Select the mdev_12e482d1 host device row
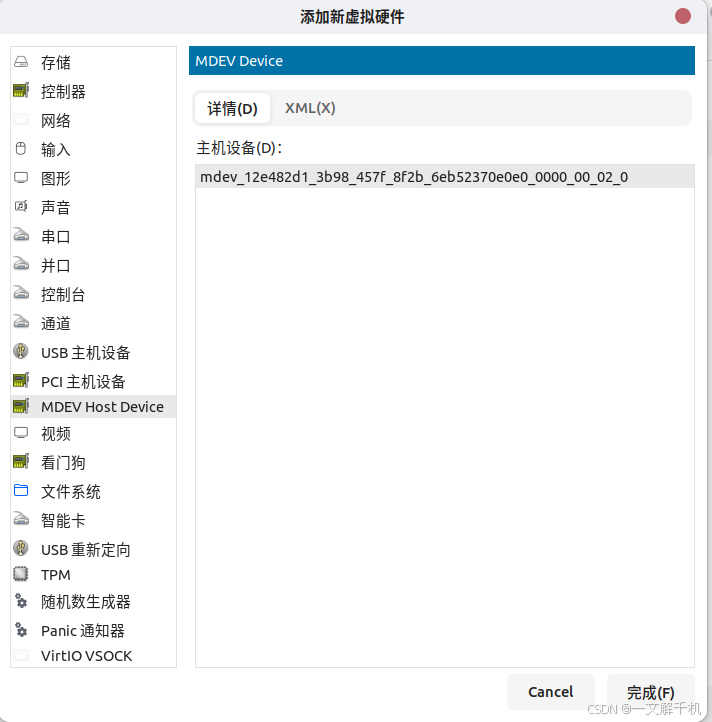Screen dimensions: 712x722 444,177
